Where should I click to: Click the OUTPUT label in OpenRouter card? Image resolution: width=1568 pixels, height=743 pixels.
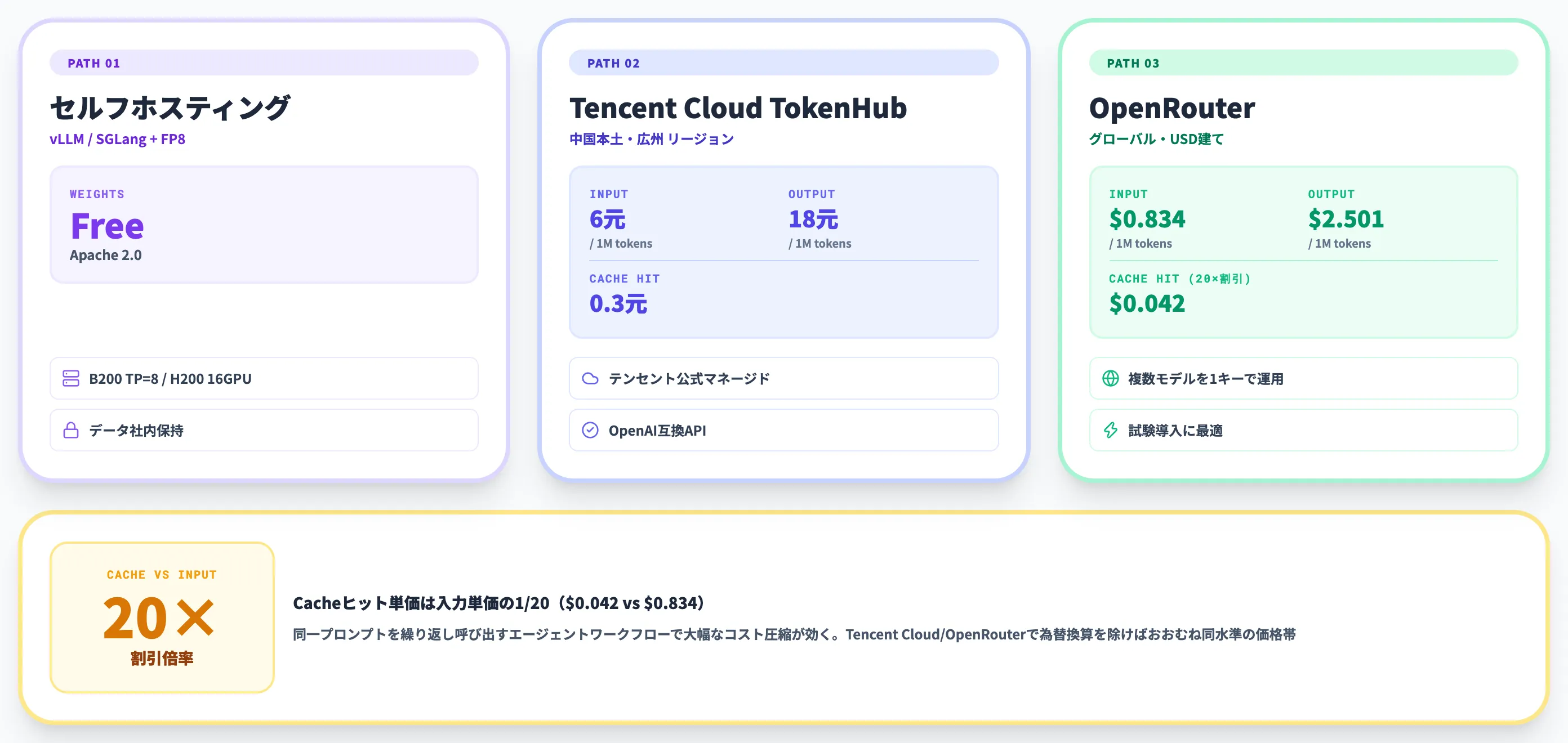pyautogui.click(x=1331, y=194)
